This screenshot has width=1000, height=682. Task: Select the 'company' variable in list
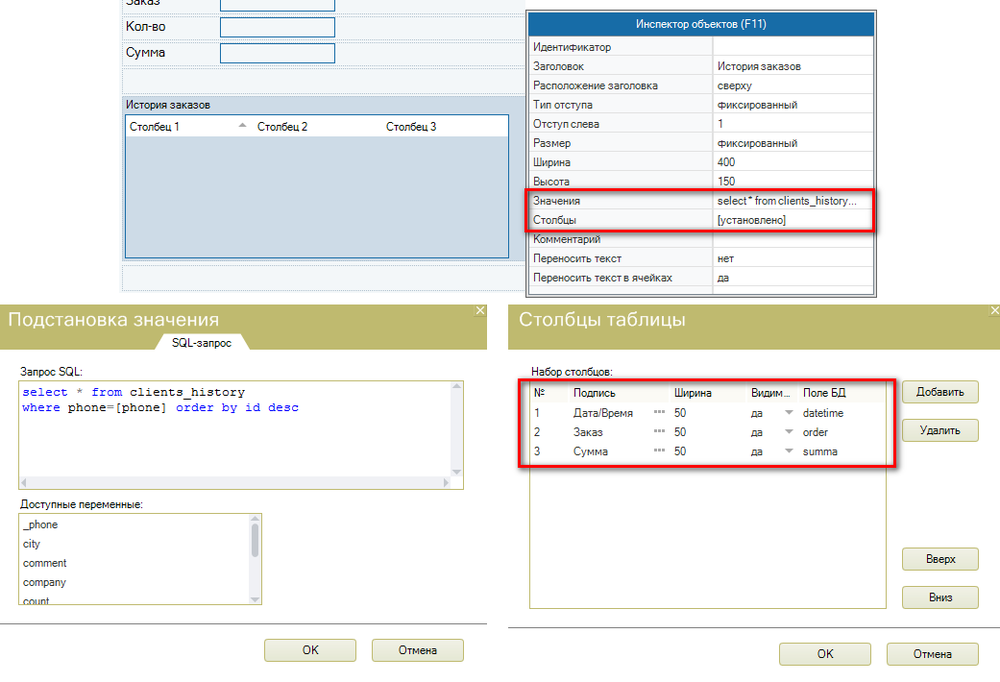coord(45,582)
